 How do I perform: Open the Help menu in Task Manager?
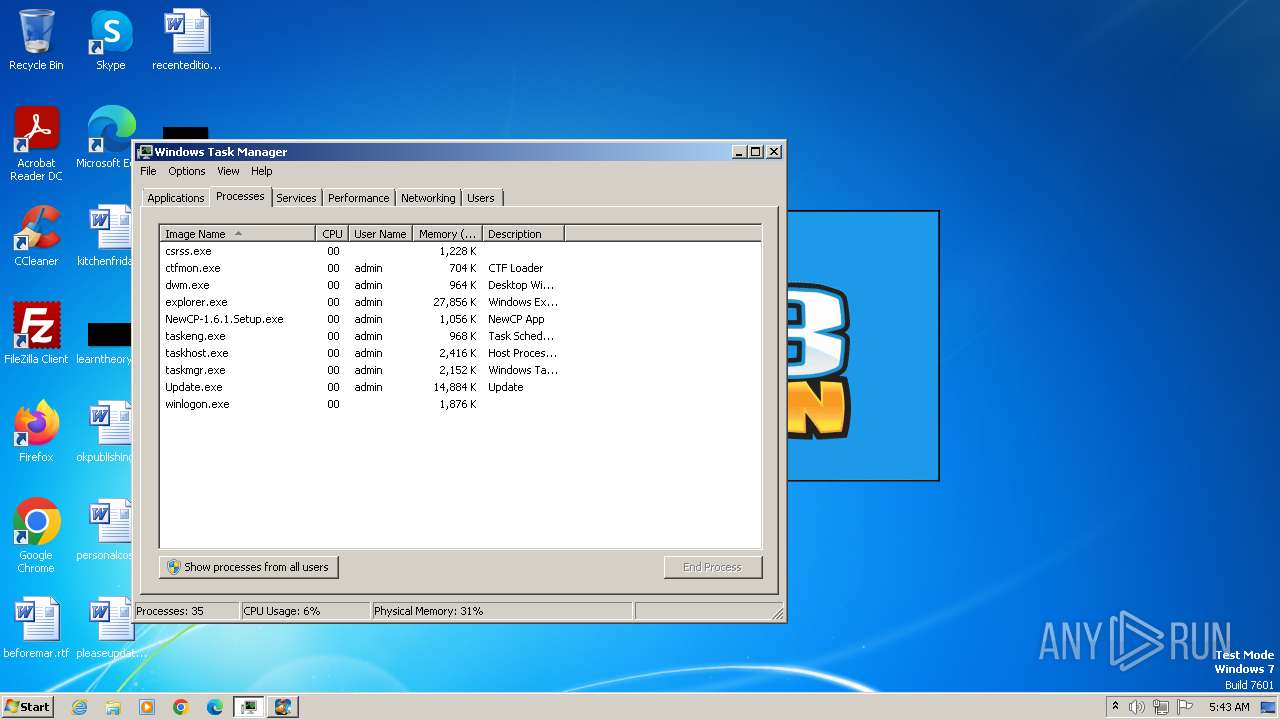(x=261, y=171)
